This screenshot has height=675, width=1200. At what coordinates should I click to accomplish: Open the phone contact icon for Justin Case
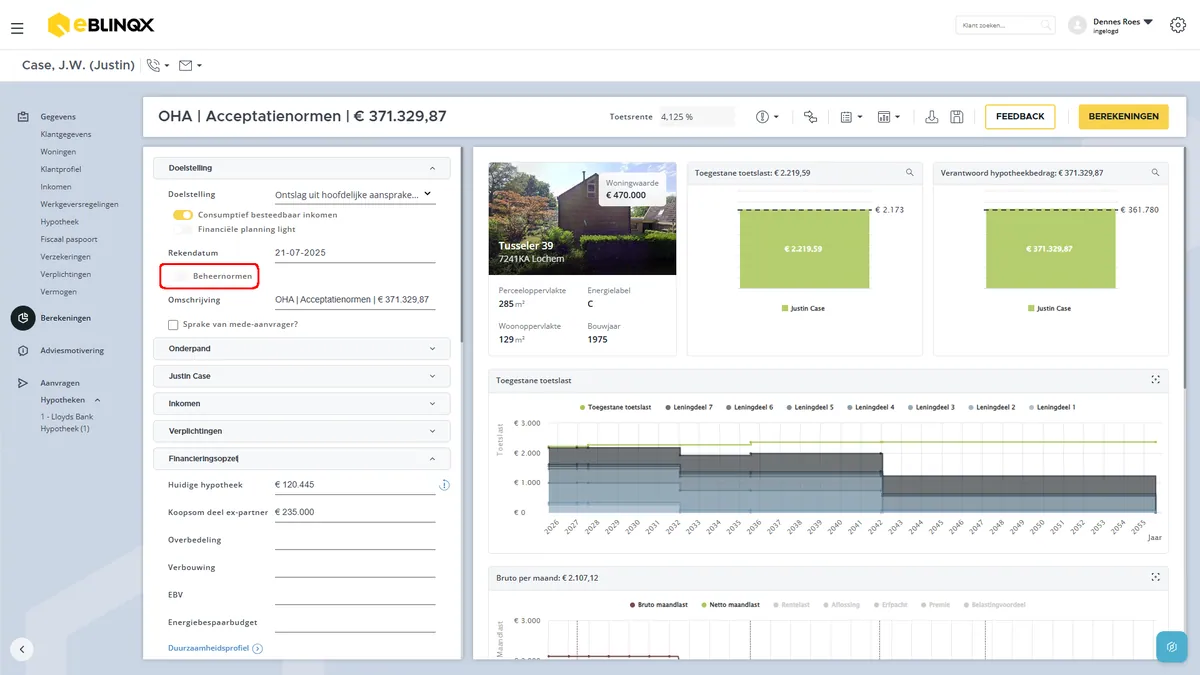157,65
